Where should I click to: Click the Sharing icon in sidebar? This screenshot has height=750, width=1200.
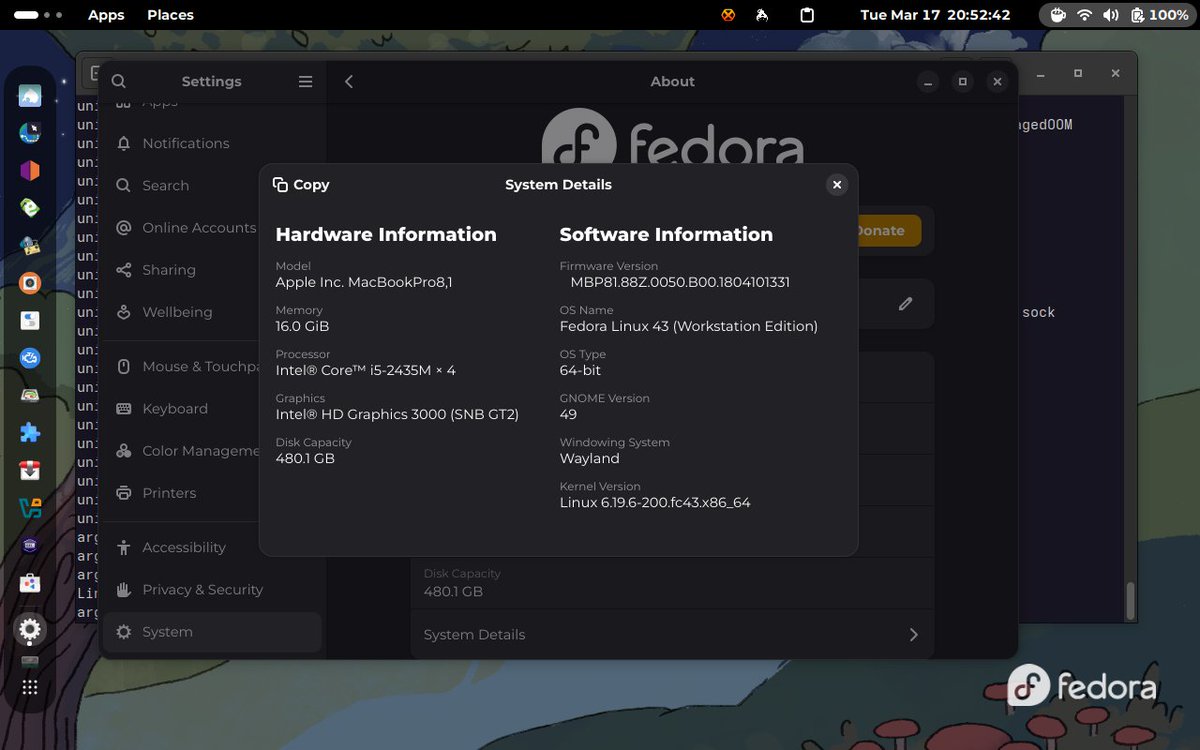124,270
